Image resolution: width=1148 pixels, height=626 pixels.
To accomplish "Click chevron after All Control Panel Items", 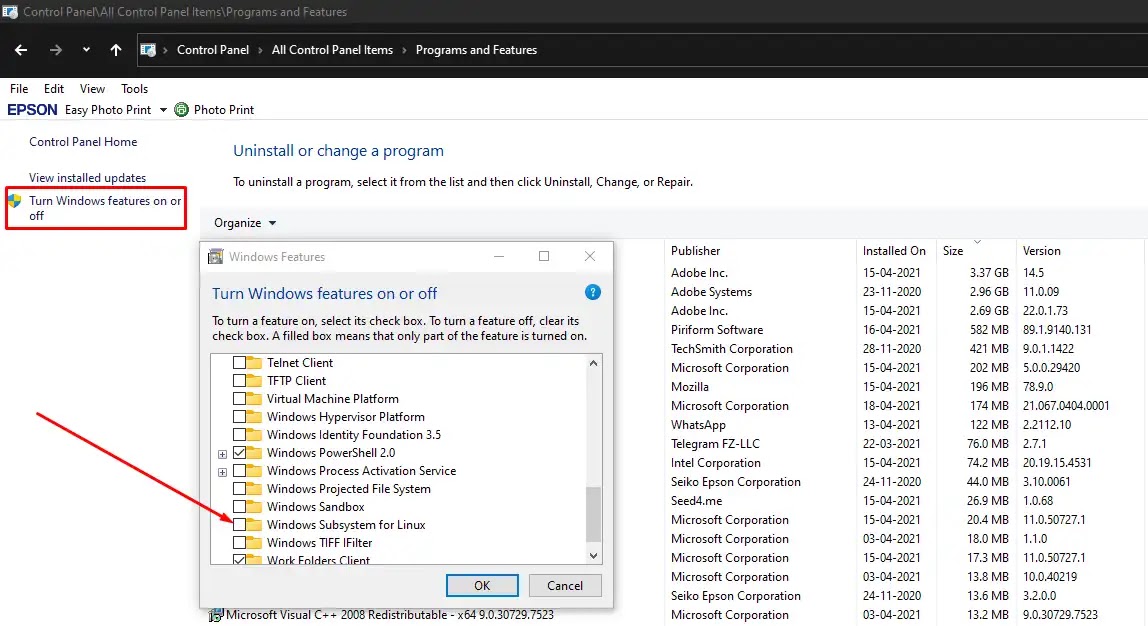I will click(x=404, y=50).
